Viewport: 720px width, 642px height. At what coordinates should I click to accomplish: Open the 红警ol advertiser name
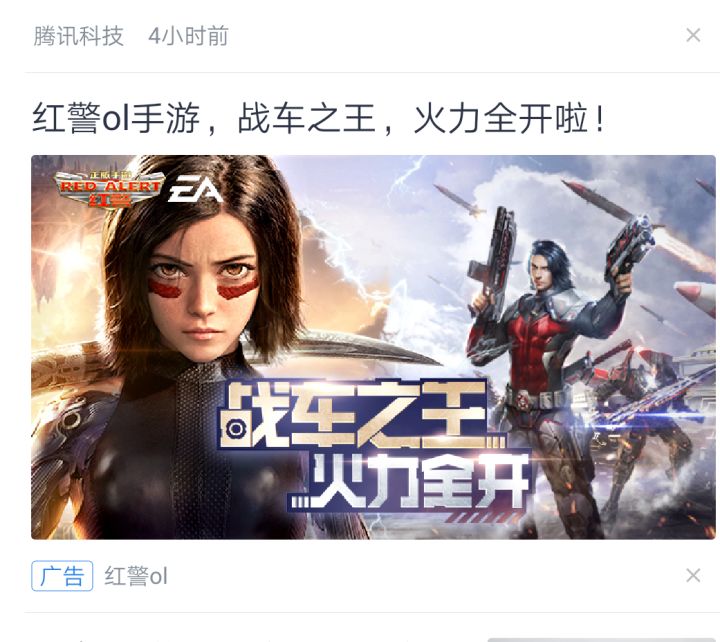tap(136, 576)
